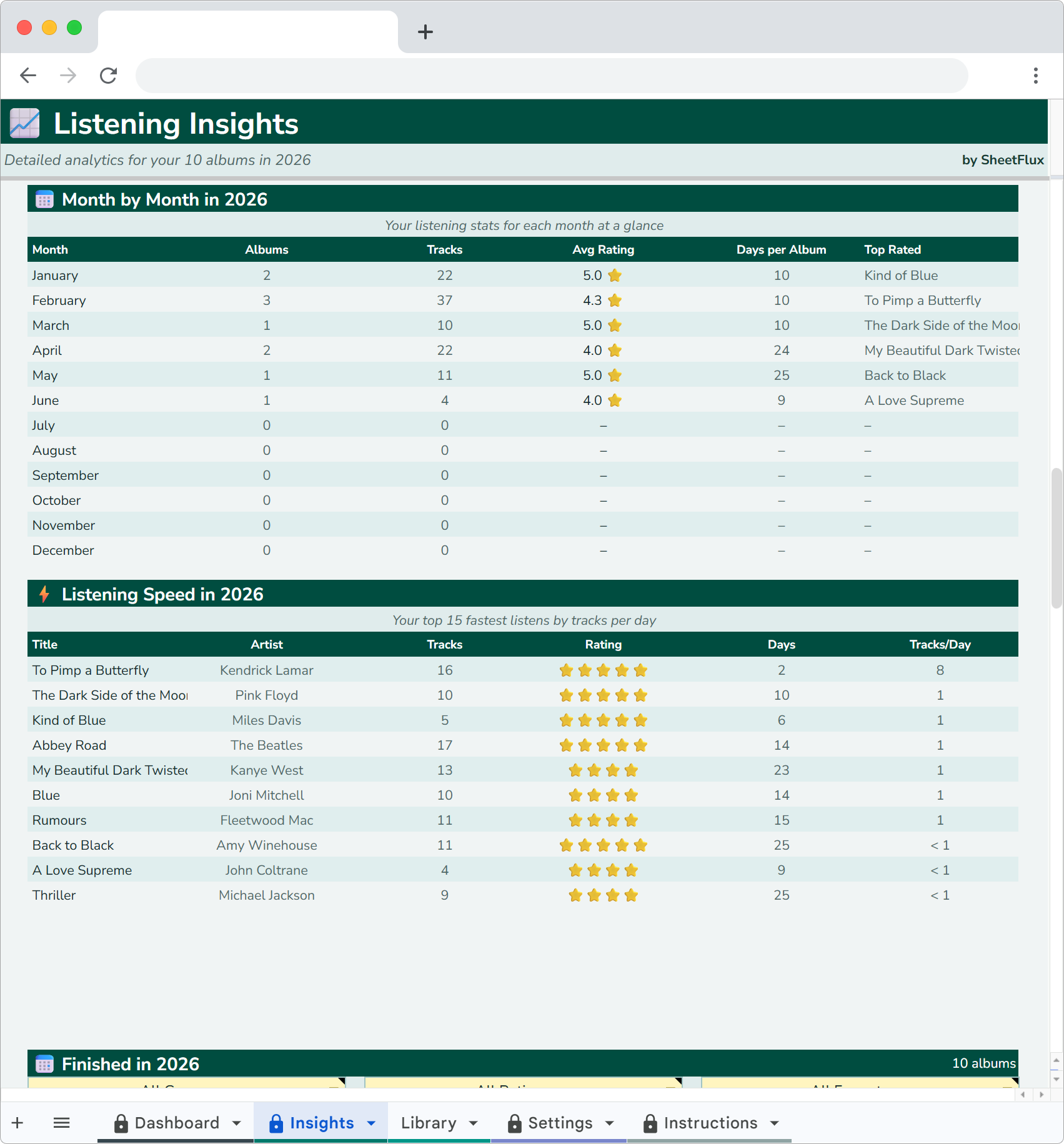Click the lightning bolt icon on Listening Speed header

point(44,594)
